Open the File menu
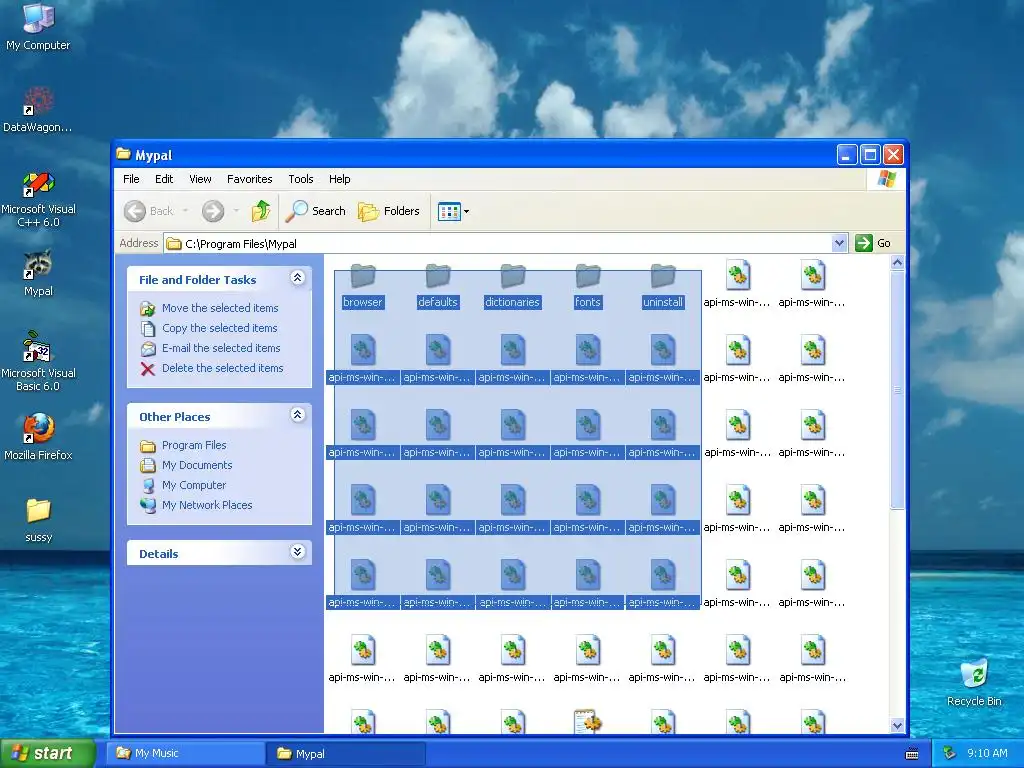1024x768 pixels. click(131, 179)
